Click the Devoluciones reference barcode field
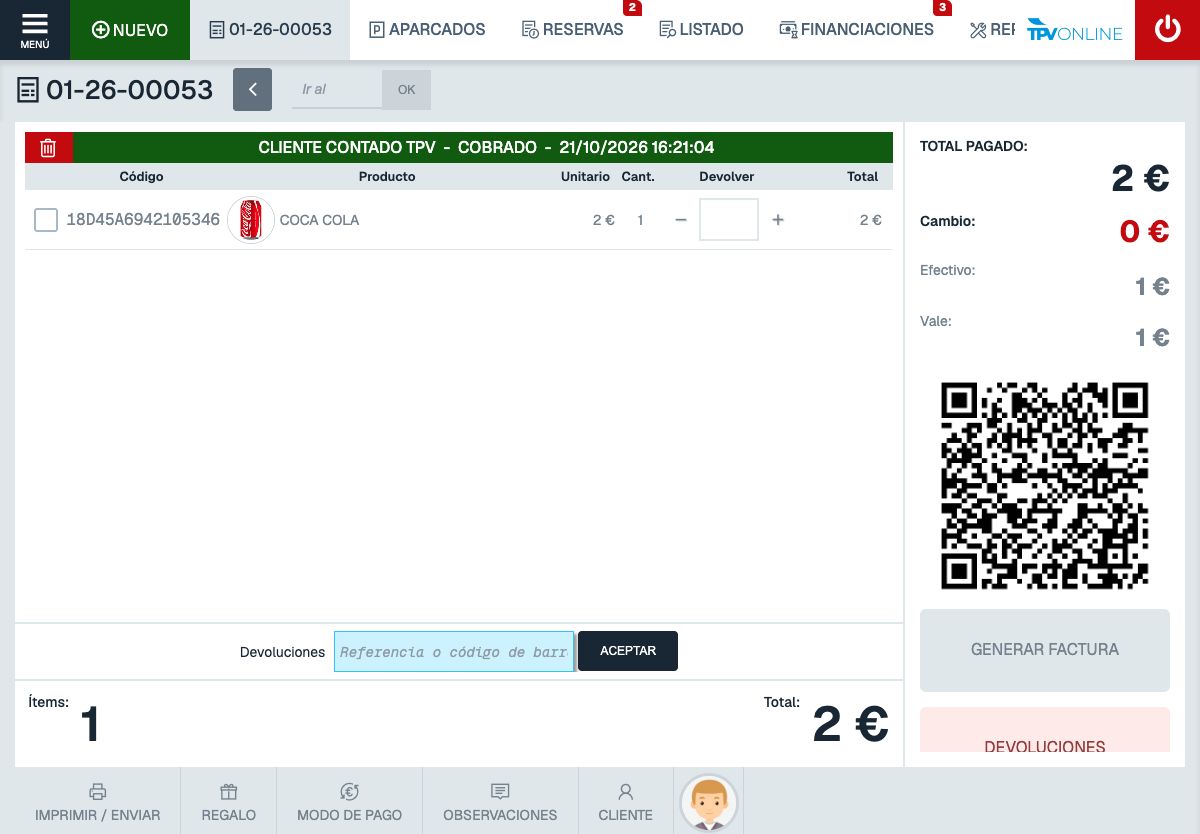Image resolution: width=1200 pixels, height=834 pixels. point(454,651)
